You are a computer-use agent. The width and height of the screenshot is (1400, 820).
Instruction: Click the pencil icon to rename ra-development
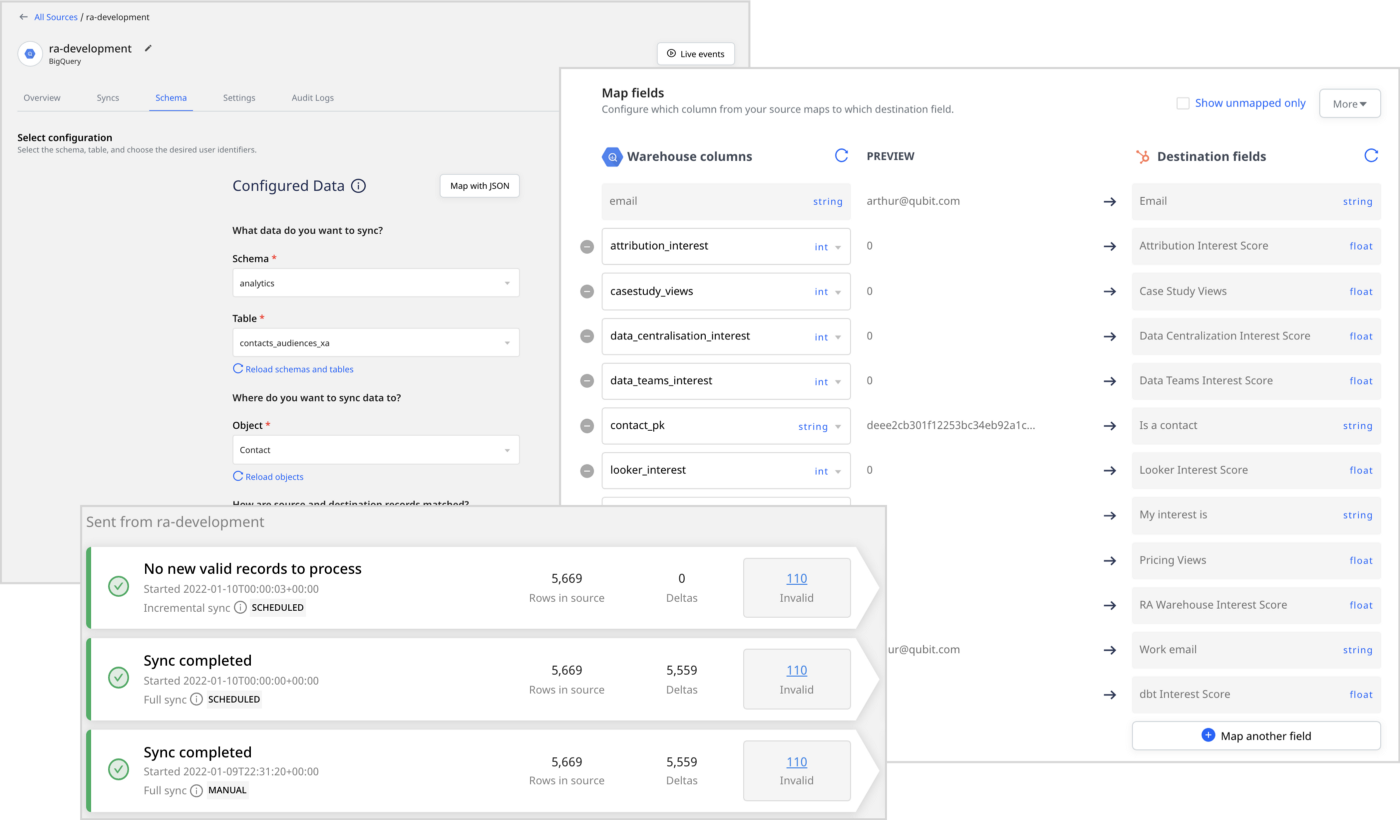click(148, 48)
